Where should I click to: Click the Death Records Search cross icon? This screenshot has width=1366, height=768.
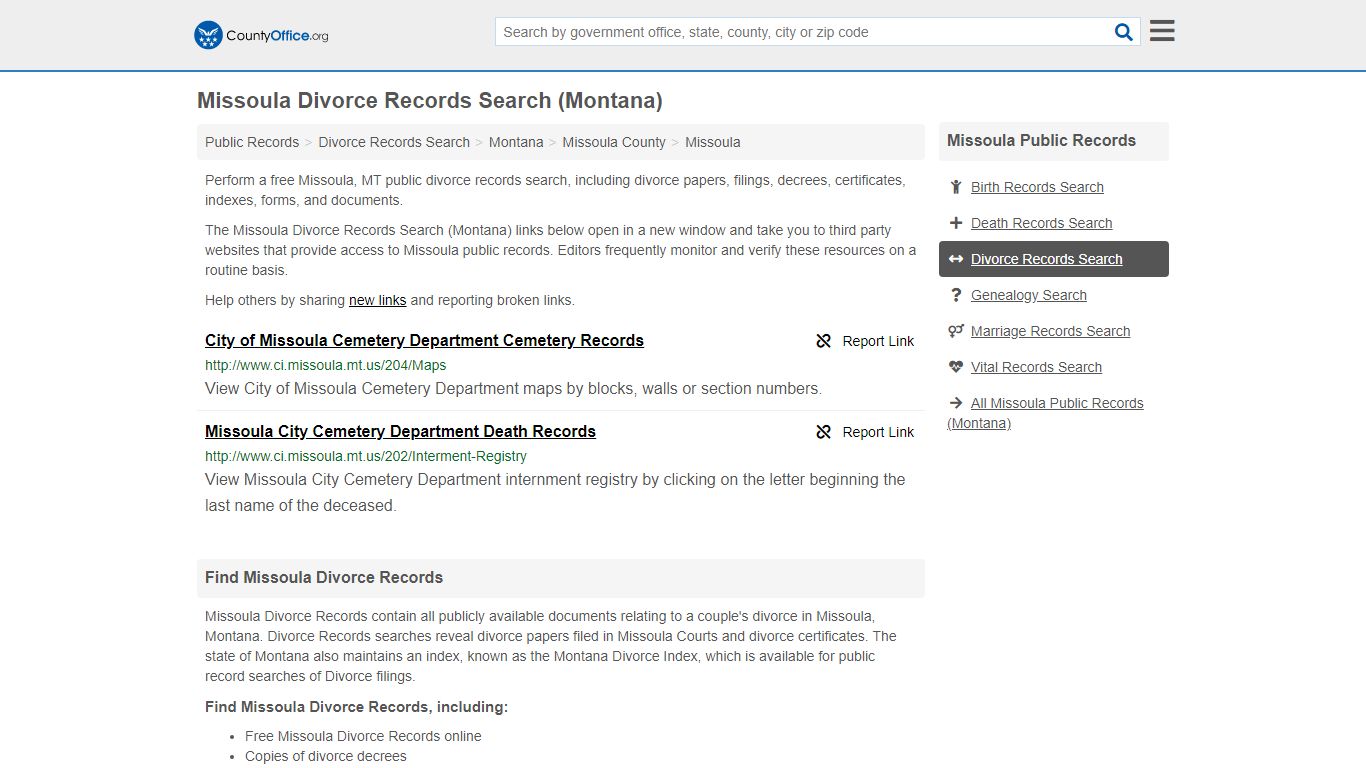(x=956, y=223)
